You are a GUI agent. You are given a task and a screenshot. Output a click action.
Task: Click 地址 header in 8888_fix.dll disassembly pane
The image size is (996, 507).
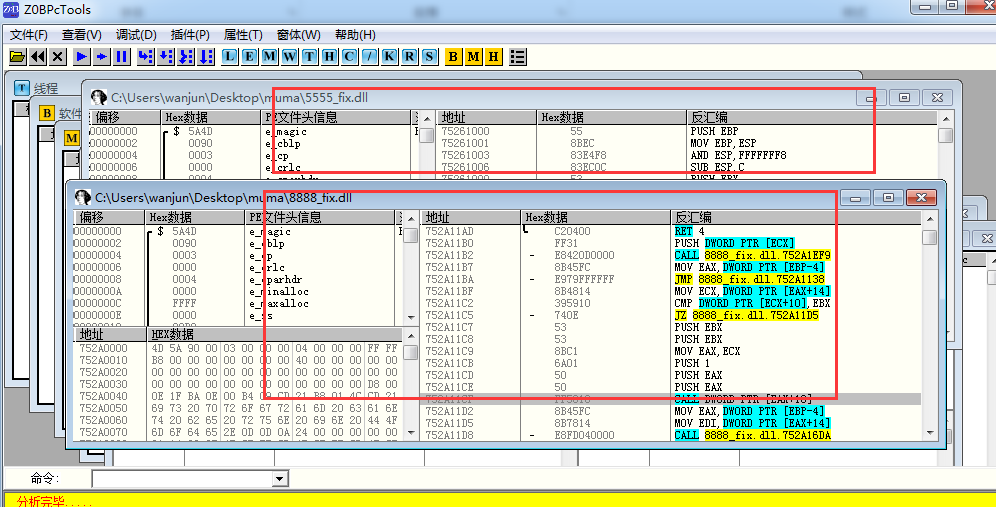[x=471, y=217]
